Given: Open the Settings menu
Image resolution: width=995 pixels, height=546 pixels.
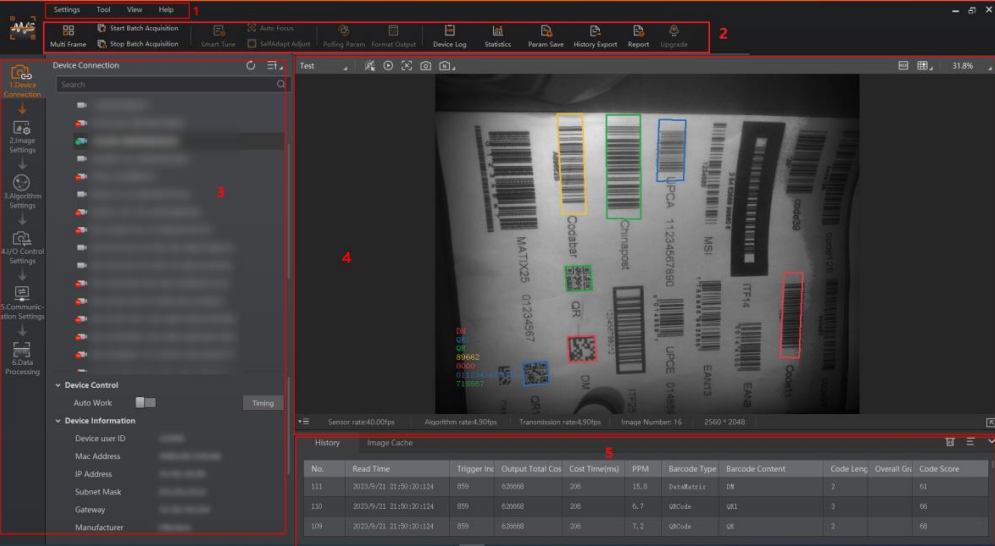Looking at the screenshot, I should (x=67, y=10).
